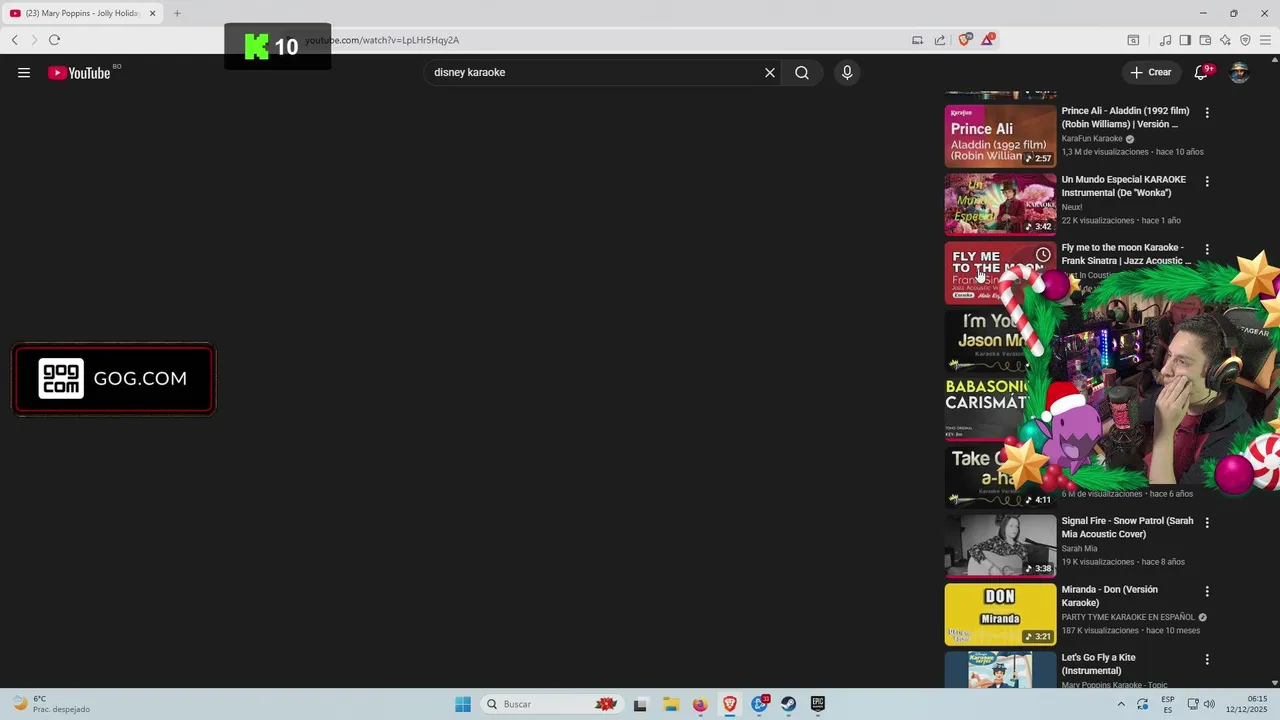Screen dimensions: 1280x720
Task: Open the KaraFun Karaoke channel name
Action: tap(1092, 139)
